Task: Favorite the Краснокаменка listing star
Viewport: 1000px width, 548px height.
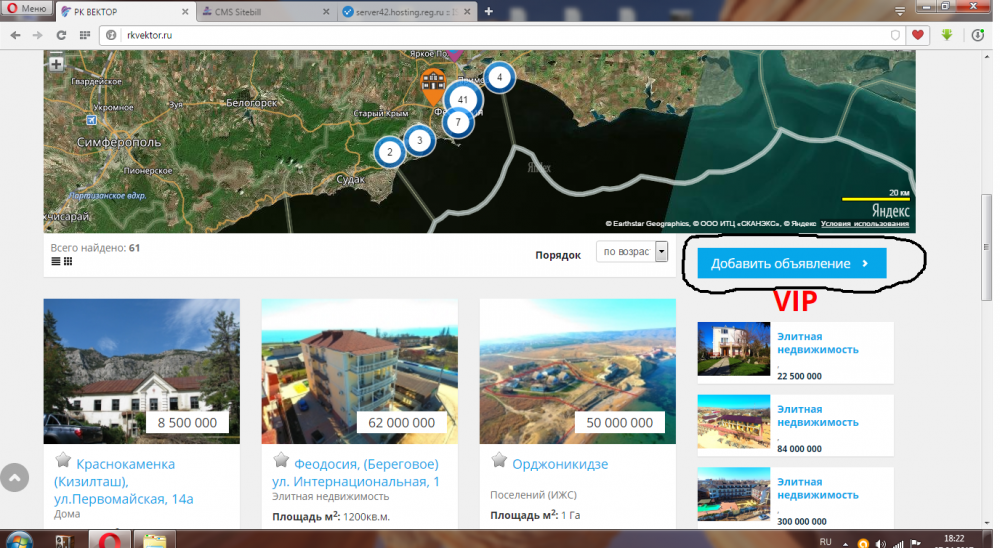Action: coord(63,459)
